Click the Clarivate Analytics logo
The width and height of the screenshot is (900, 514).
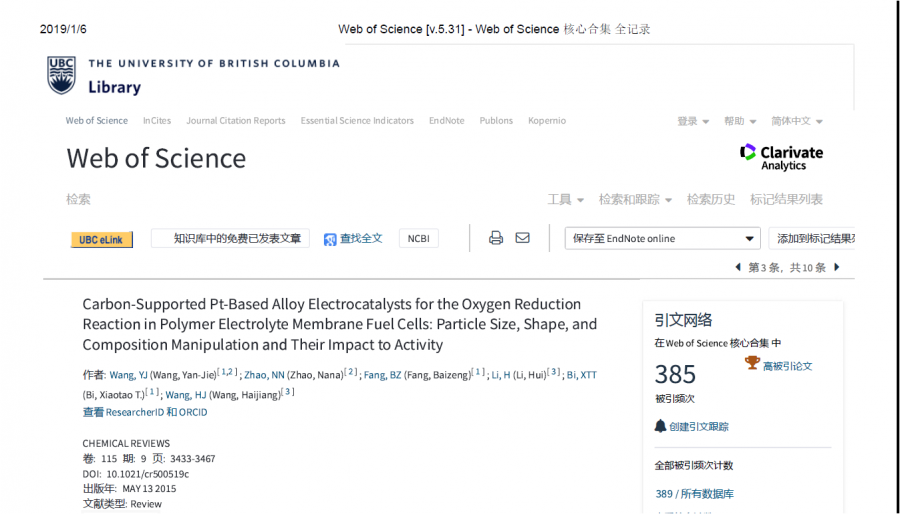pos(781,156)
